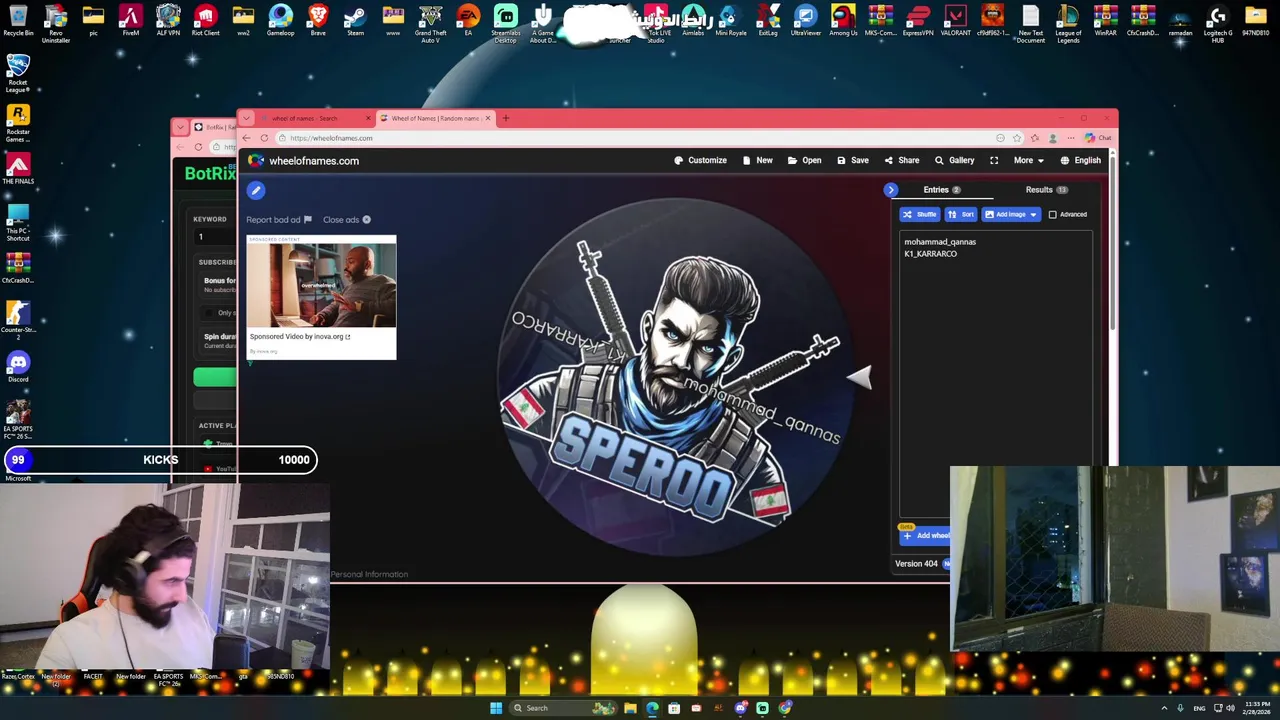The width and height of the screenshot is (1280, 720).
Task: Click the Report bad ad link
Action: tap(279, 220)
